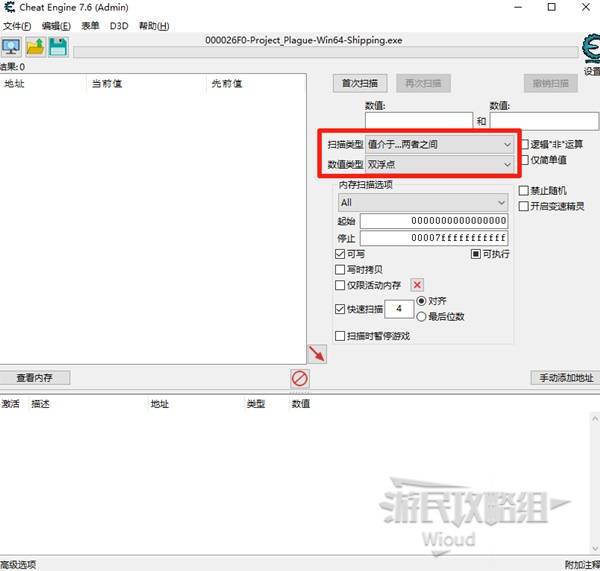Expand the 扫描类型 dropdown
The width and height of the screenshot is (600, 571).
point(440,144)
